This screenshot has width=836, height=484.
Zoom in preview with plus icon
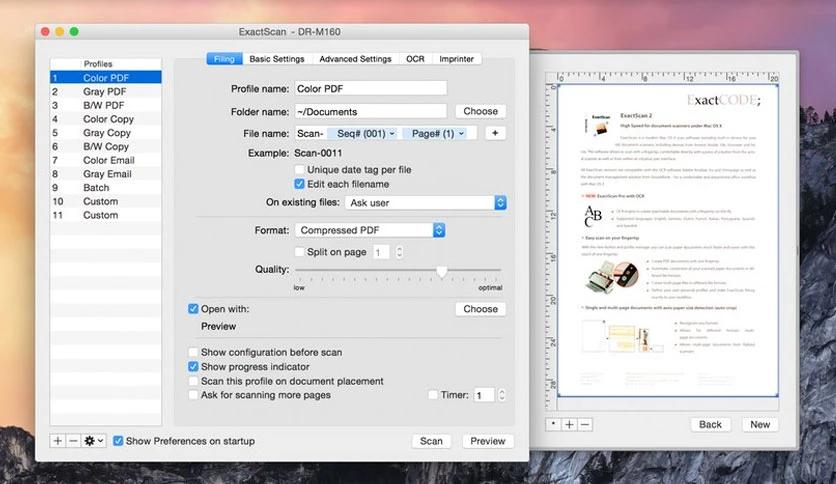click(569, 424)
